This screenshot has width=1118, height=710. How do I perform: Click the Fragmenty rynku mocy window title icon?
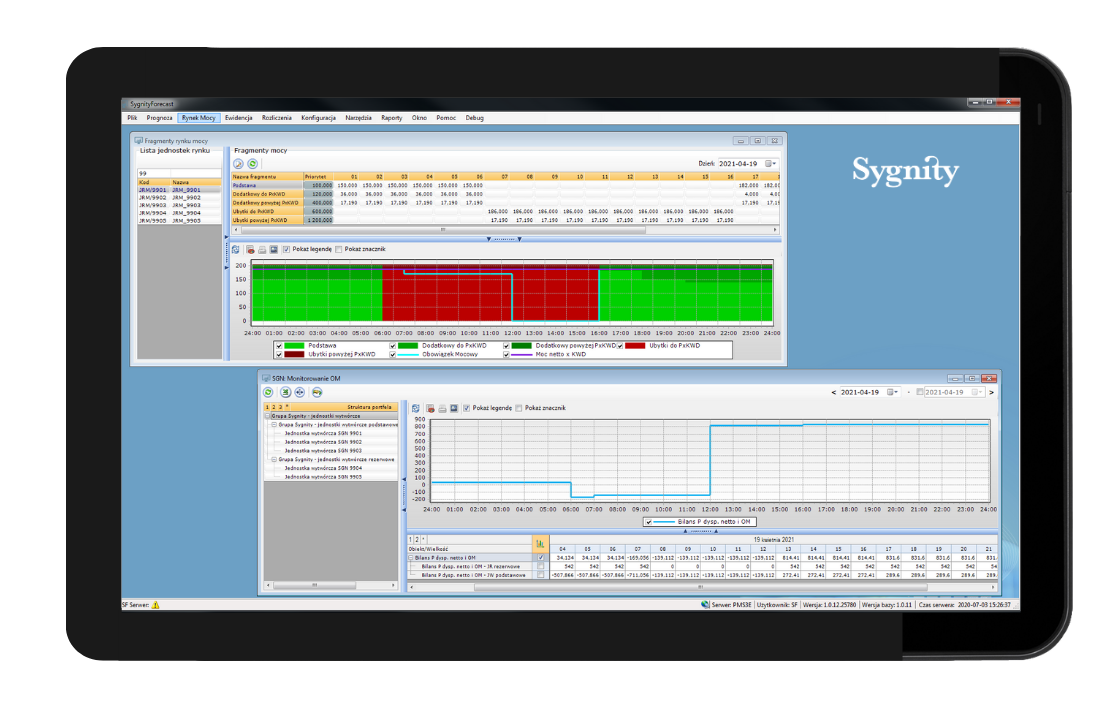138,141
